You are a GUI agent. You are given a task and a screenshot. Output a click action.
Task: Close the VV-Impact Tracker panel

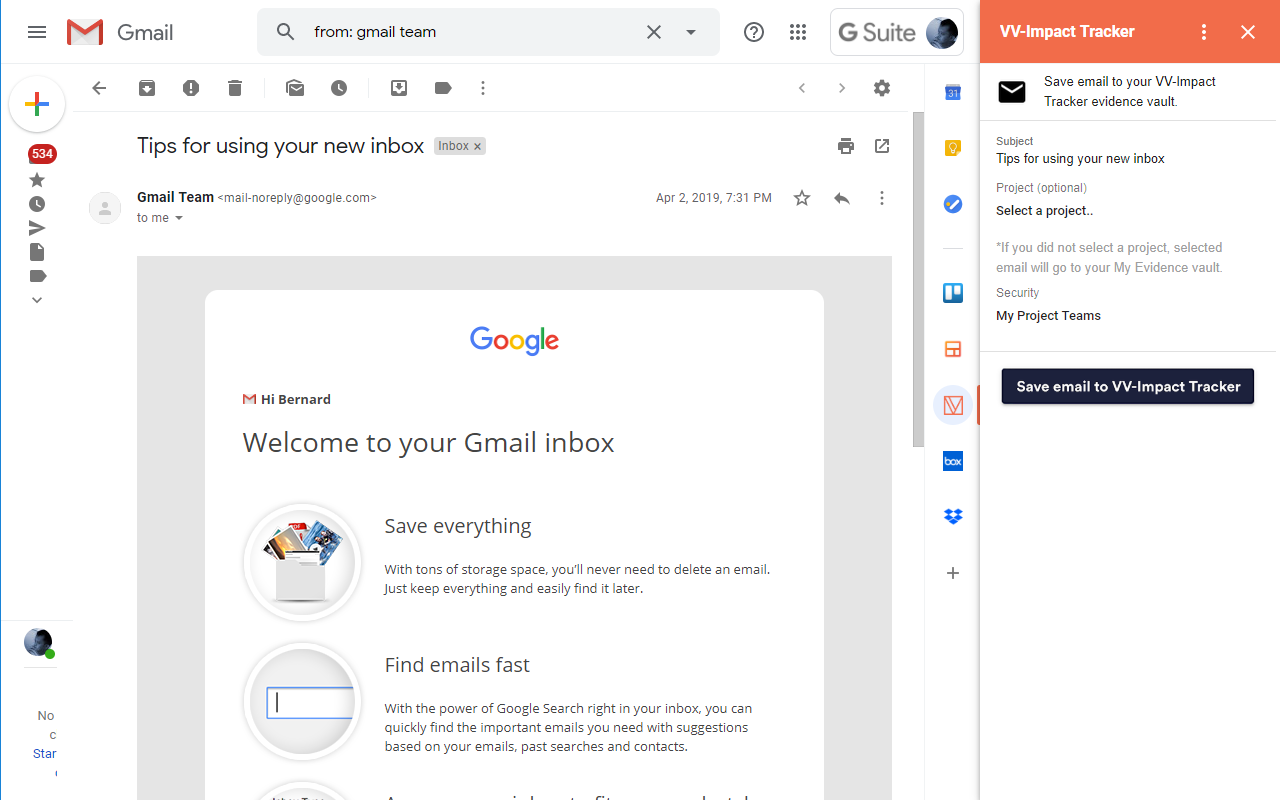tap(1248, 32)
